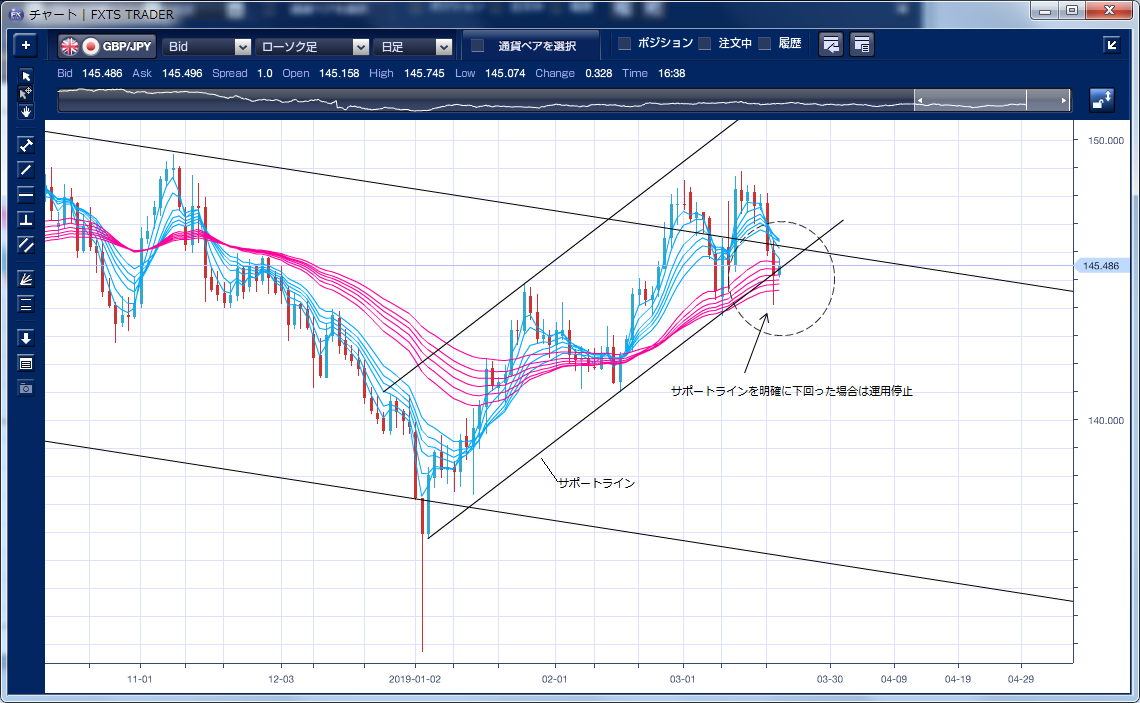Click the GBP/JPY currency pair button
This screenshot has height=703, width=1140.
pos(106,47)
